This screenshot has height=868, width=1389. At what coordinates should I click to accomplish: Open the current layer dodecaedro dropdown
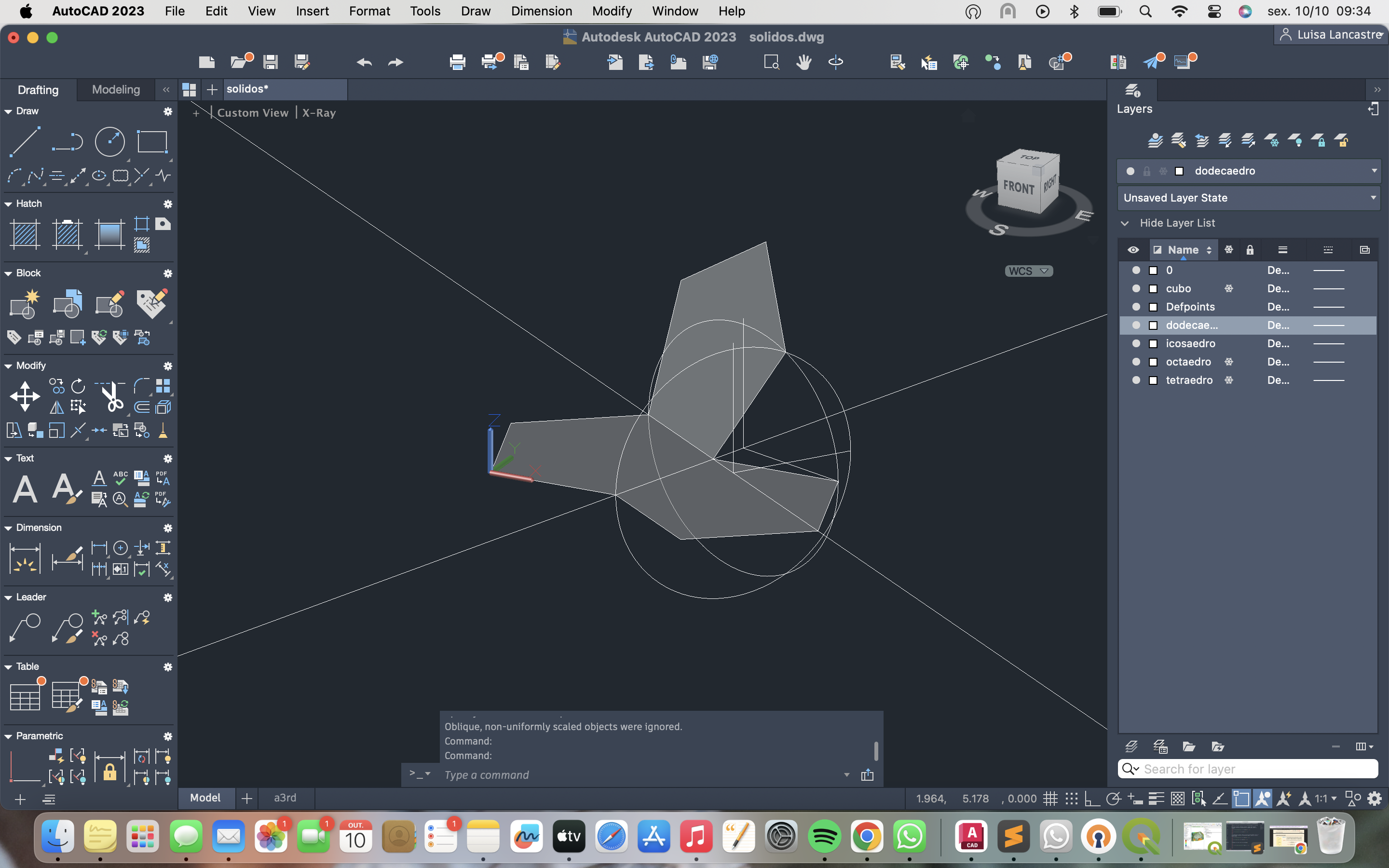[1374, 171]
